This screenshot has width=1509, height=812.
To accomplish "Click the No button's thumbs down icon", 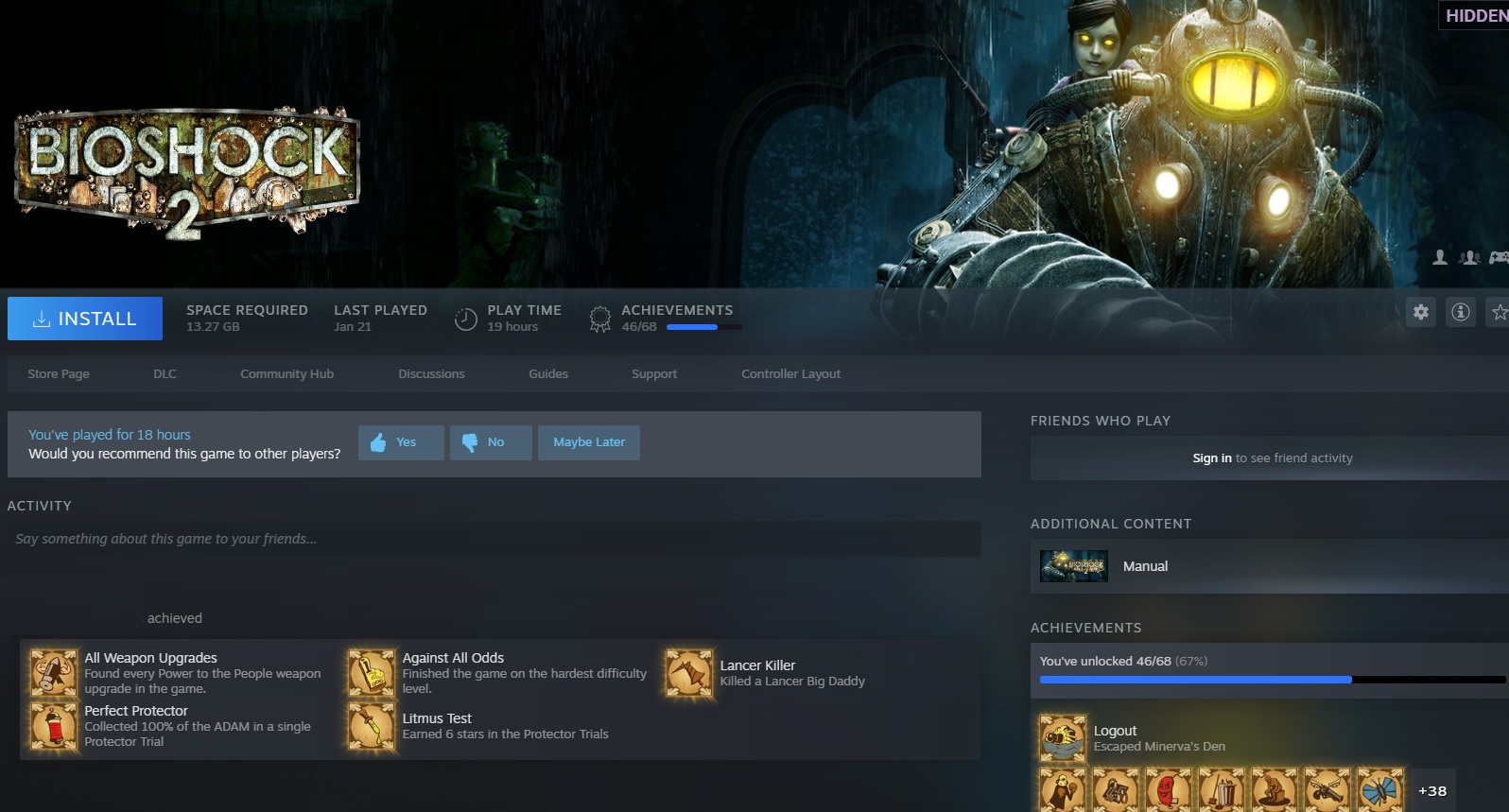I will point(470,442).
